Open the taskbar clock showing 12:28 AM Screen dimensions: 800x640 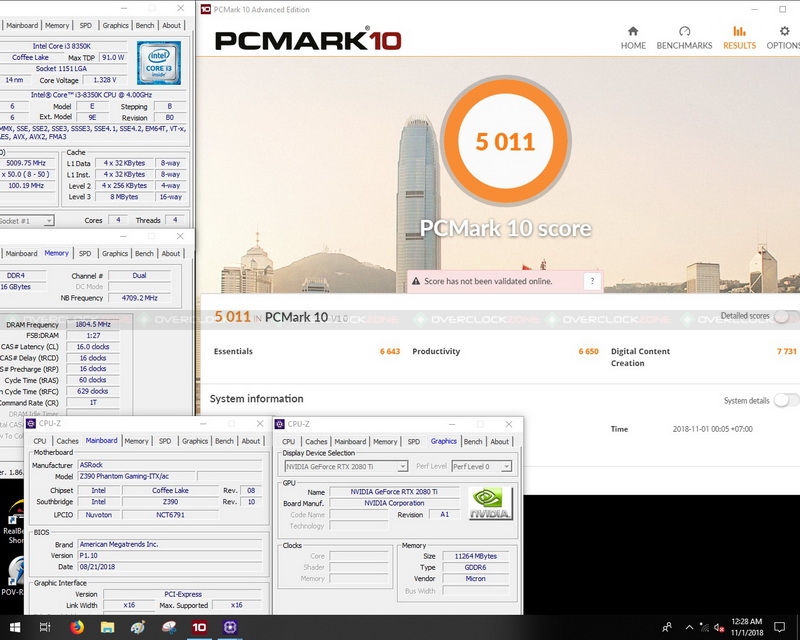pos(747,627)
